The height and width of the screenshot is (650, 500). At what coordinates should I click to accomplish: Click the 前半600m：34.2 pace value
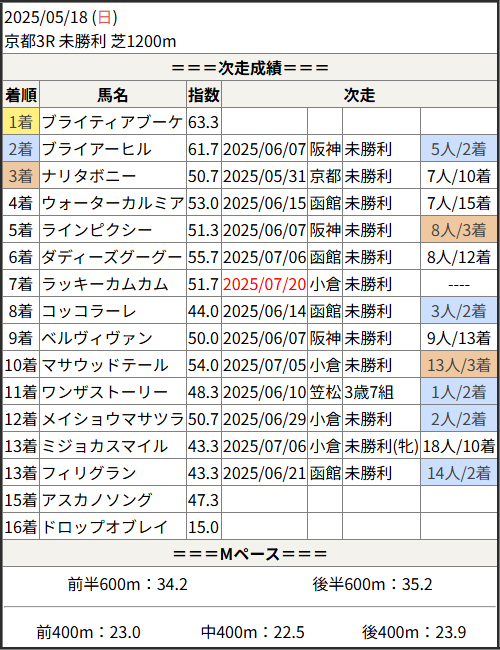pyautogui.click(x=128, y=584)
